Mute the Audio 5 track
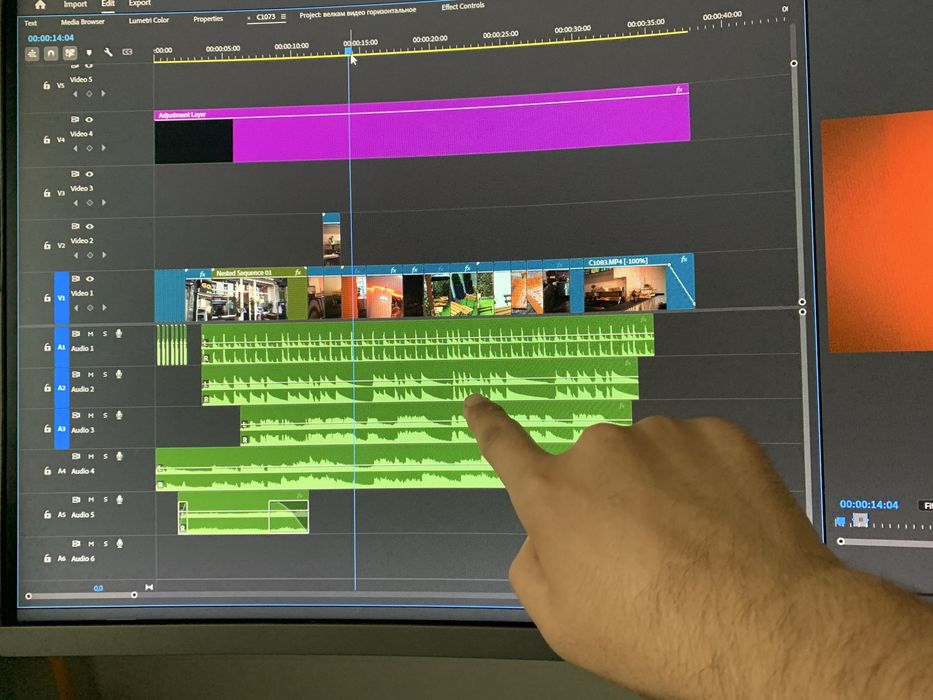The image size is (933, 700). coord(91,500)
